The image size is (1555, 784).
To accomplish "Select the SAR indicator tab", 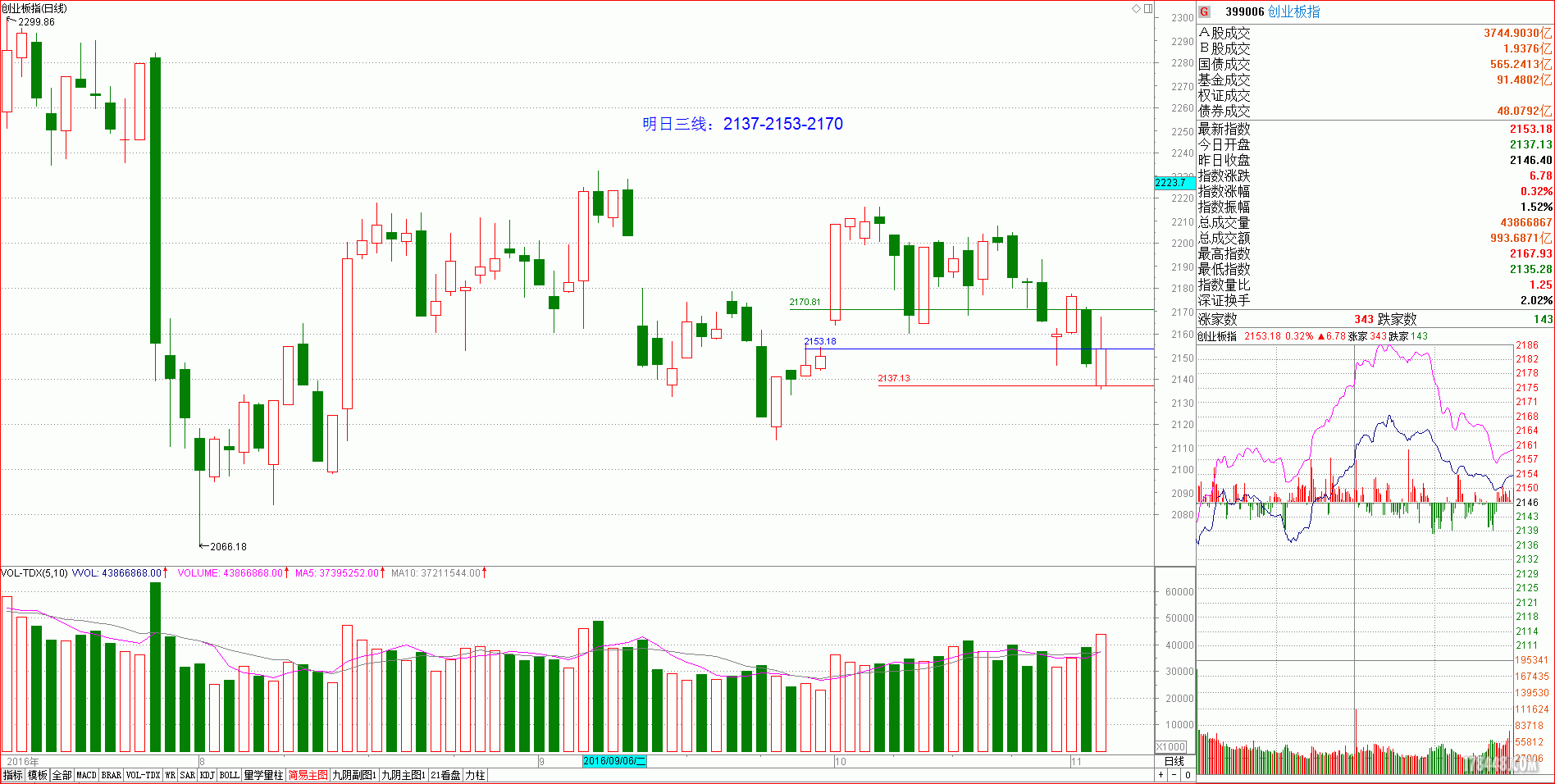I will coord(188,775).
